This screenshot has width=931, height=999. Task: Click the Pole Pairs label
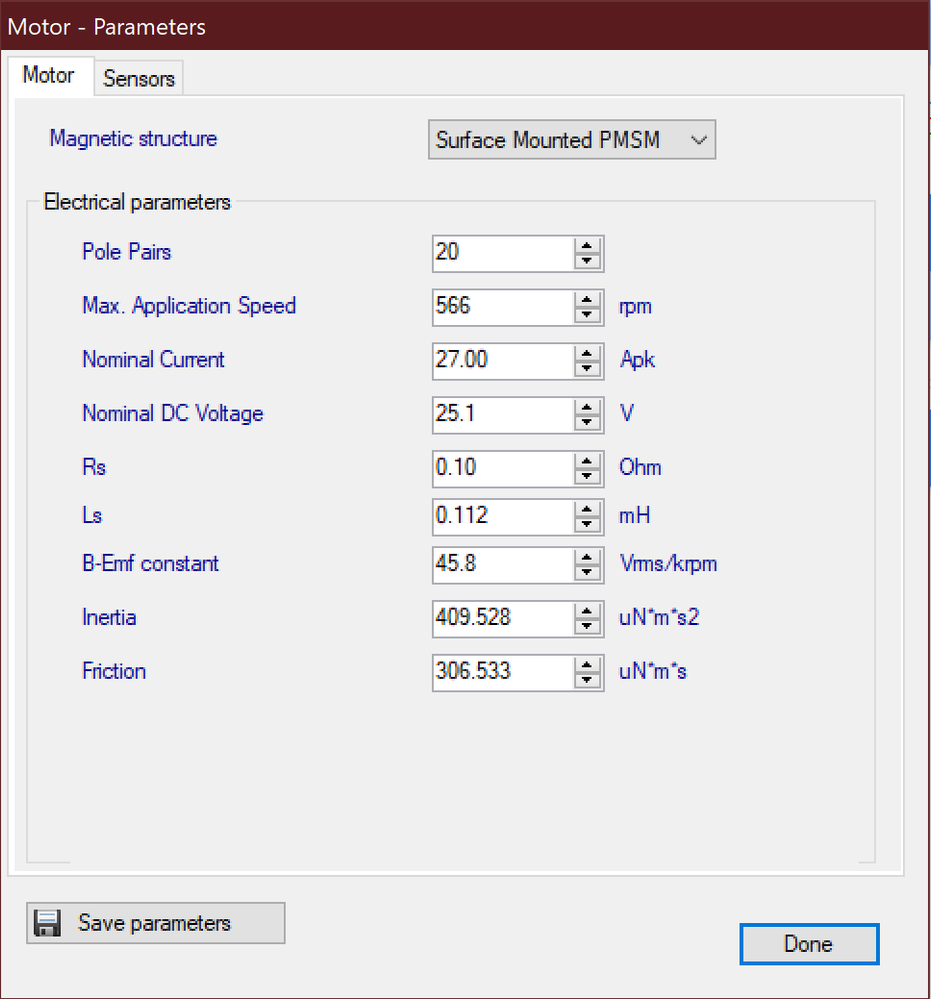click(x=127, y=252)
